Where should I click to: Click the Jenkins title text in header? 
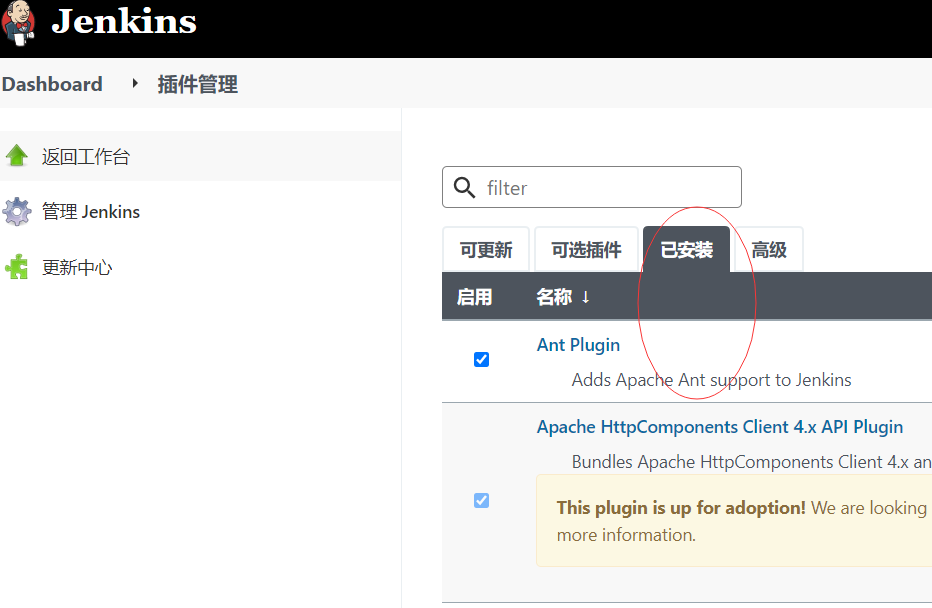coord(124,21)
